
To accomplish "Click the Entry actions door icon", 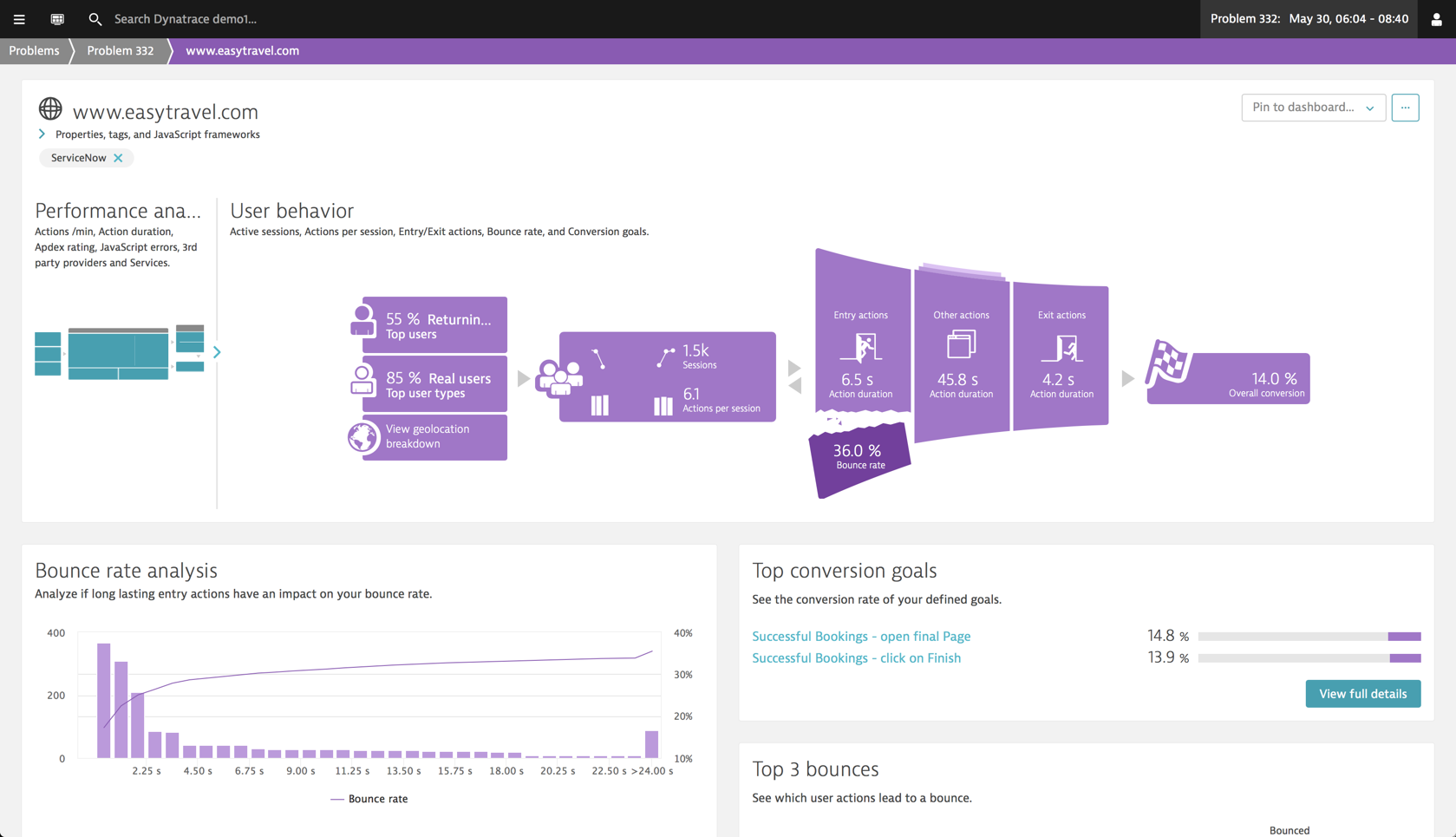I will [860, 347].
